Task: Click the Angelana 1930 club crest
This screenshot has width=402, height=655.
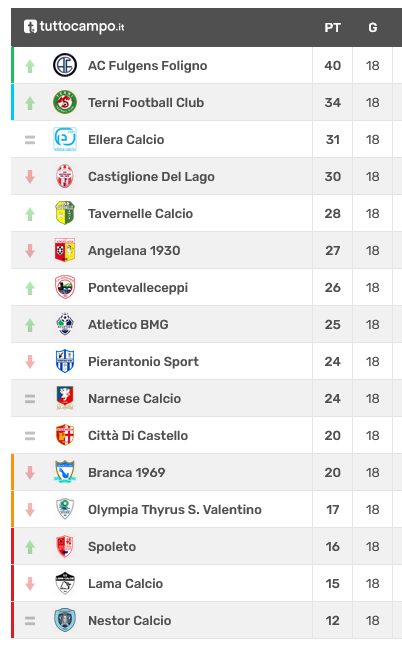Action: click(65, 250)
